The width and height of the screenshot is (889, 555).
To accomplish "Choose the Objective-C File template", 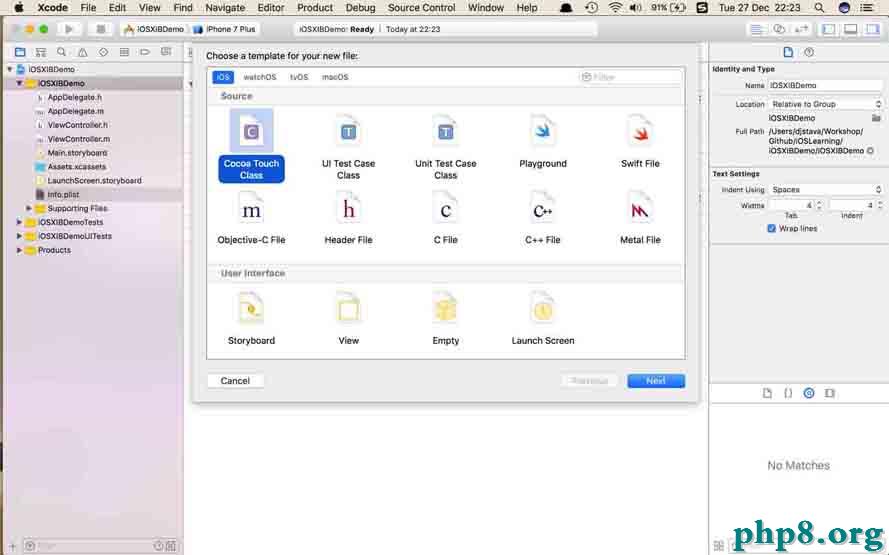I will [x=251, y=210].
